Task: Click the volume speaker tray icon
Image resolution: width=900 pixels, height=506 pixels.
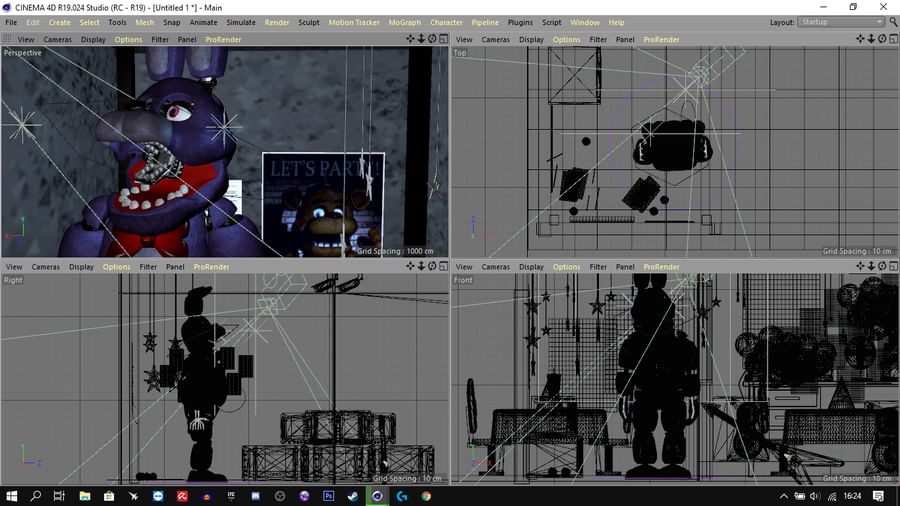Action: [x=815, y=496]
